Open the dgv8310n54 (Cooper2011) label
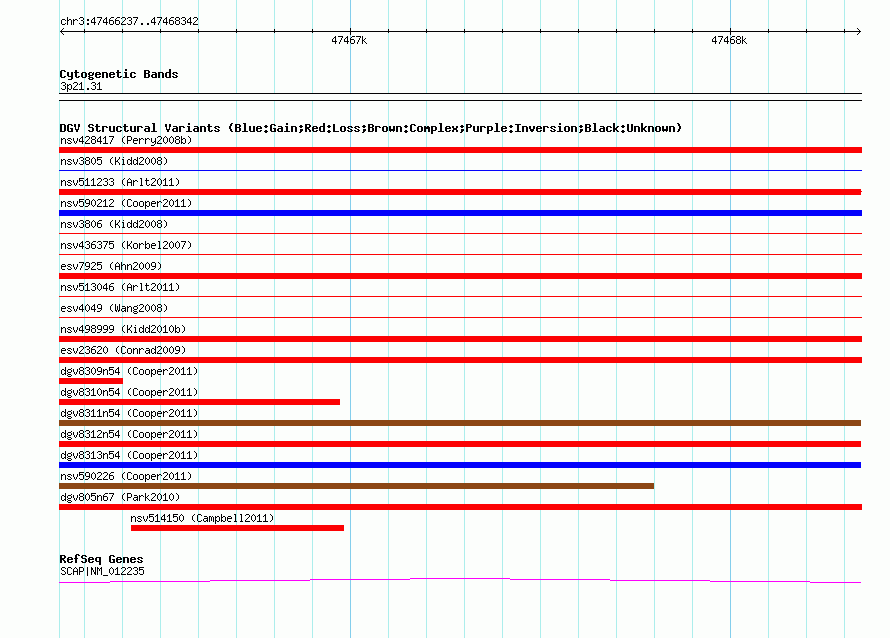 (129, 392)
